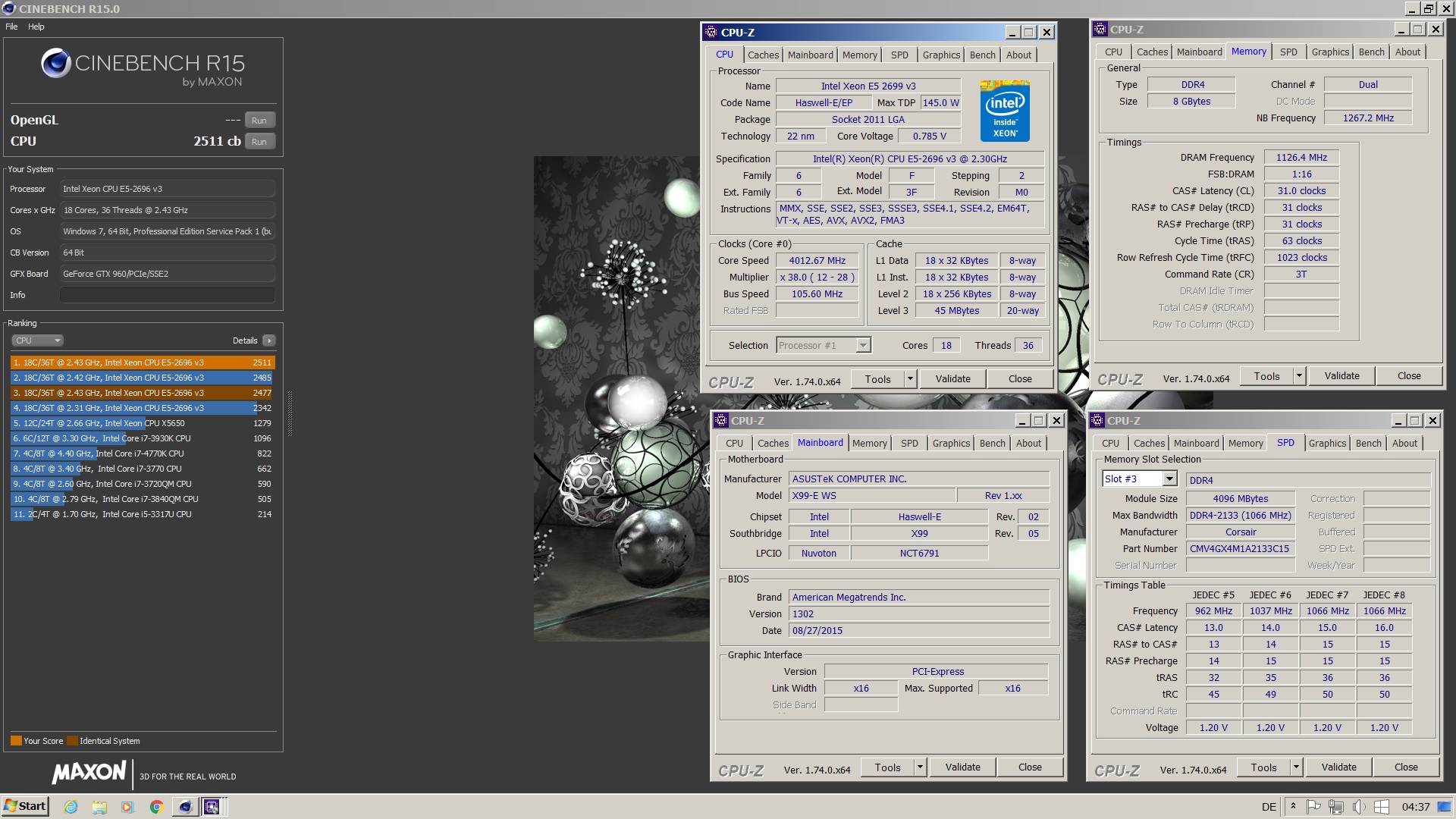Click the Identical System brown legend swatch
This screenshot has height=819, width=1456.
(72, 741)
